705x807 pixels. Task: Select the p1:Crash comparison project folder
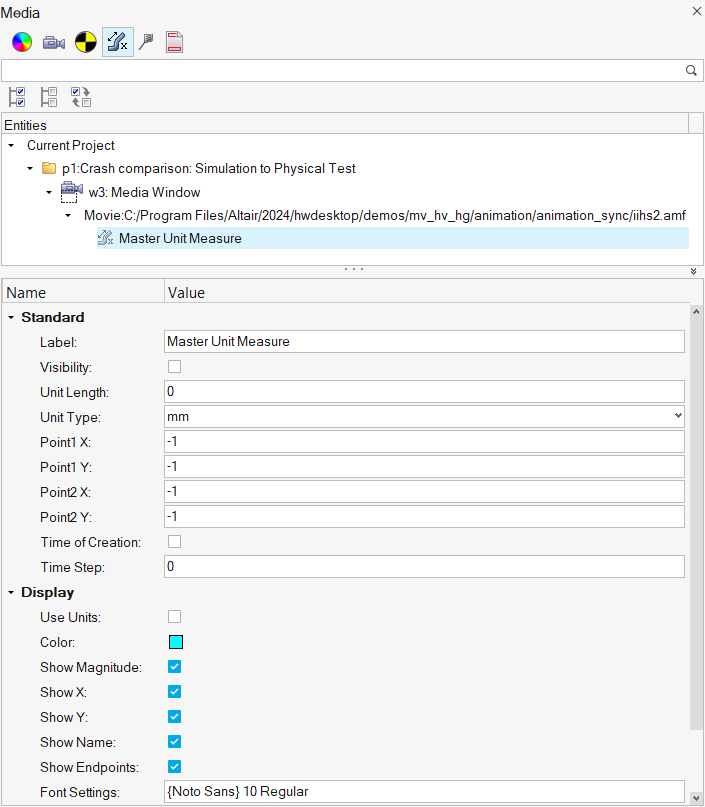208,168
